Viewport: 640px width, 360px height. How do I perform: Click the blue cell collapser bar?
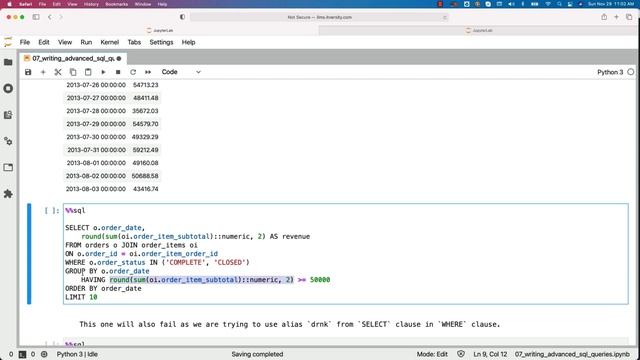coord(29,254)
